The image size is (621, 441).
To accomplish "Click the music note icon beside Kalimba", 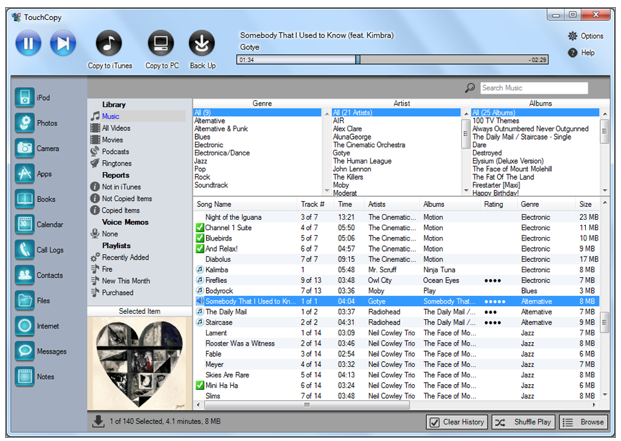I will [200, 270].
